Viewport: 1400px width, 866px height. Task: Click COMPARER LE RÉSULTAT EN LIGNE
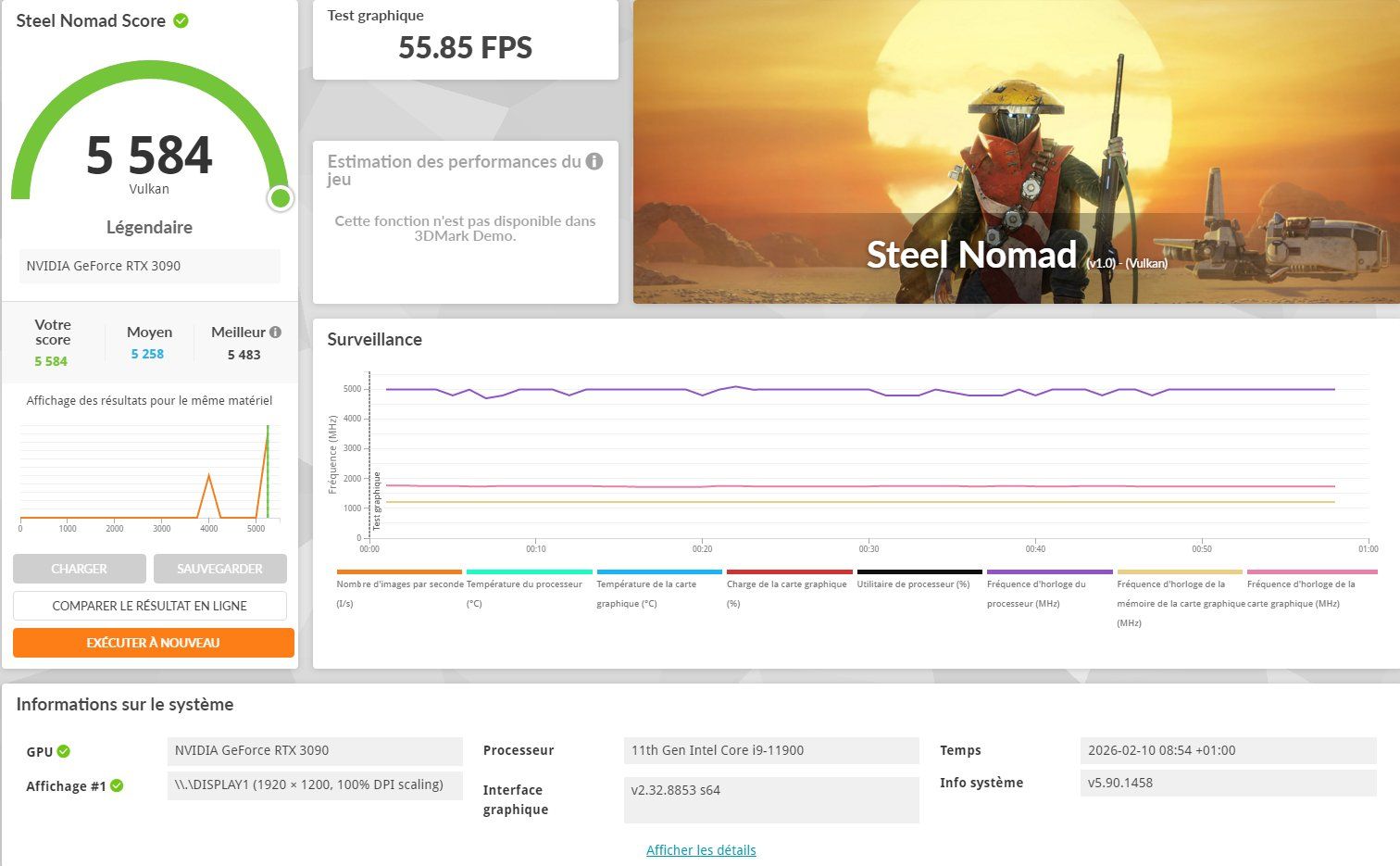click(150, 606)
